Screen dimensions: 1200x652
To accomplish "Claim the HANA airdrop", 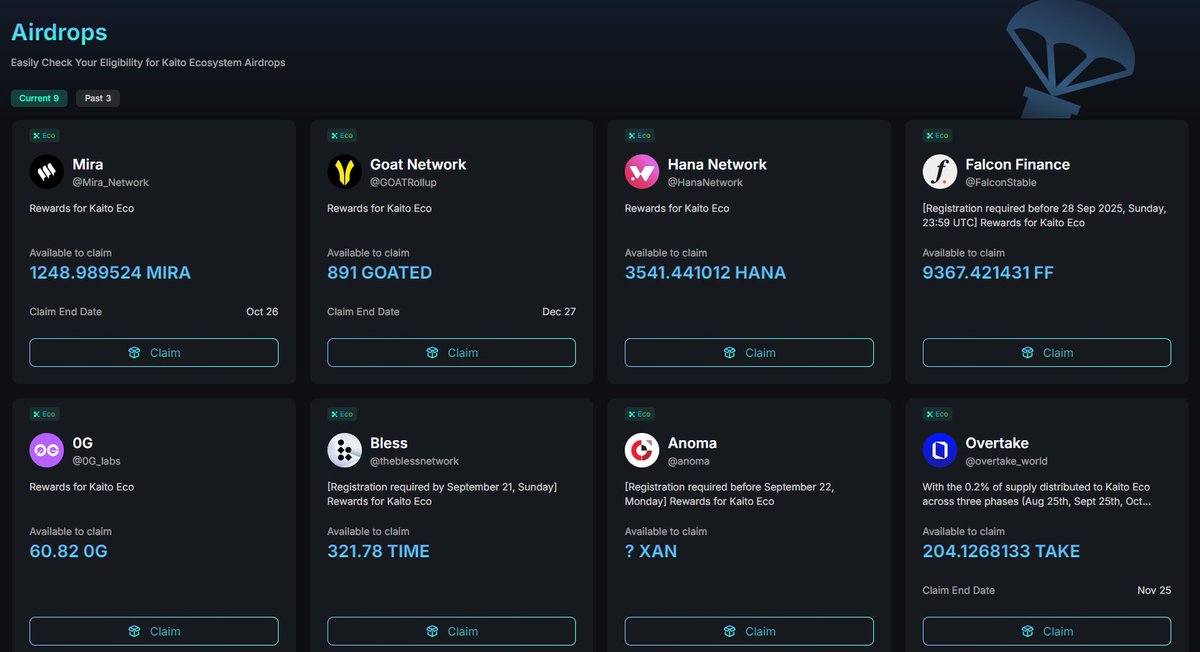I will pyautogui.click(x=749, y=353).
